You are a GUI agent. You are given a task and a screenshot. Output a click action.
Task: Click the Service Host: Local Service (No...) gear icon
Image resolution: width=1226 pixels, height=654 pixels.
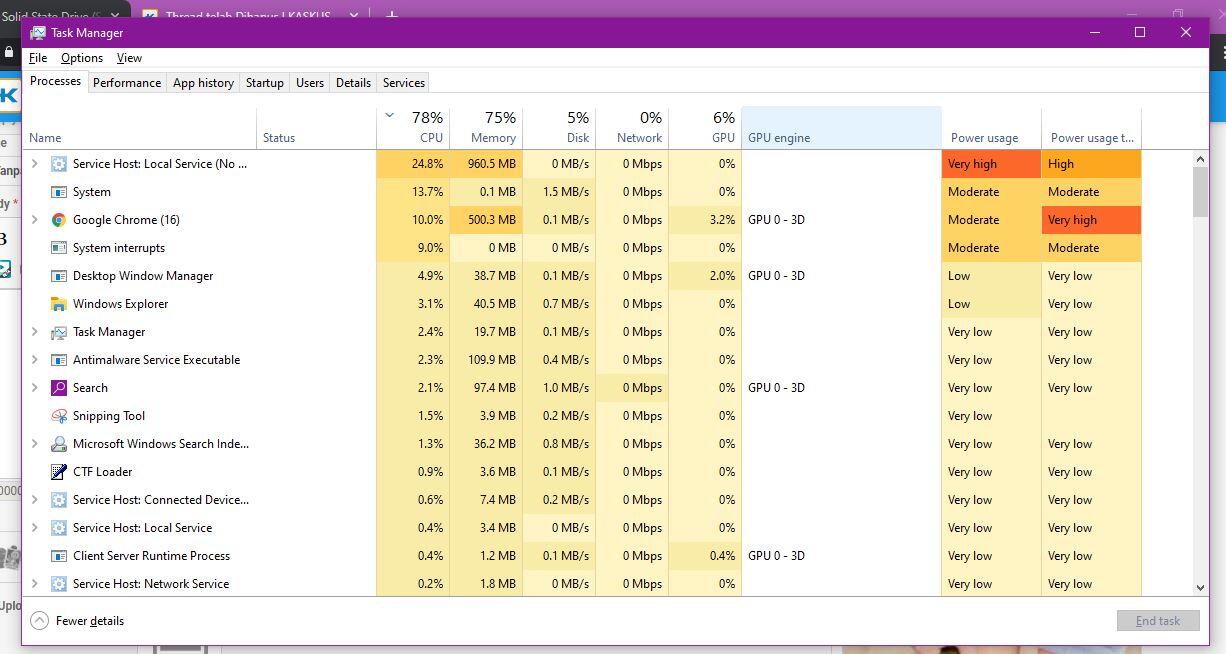59,164
